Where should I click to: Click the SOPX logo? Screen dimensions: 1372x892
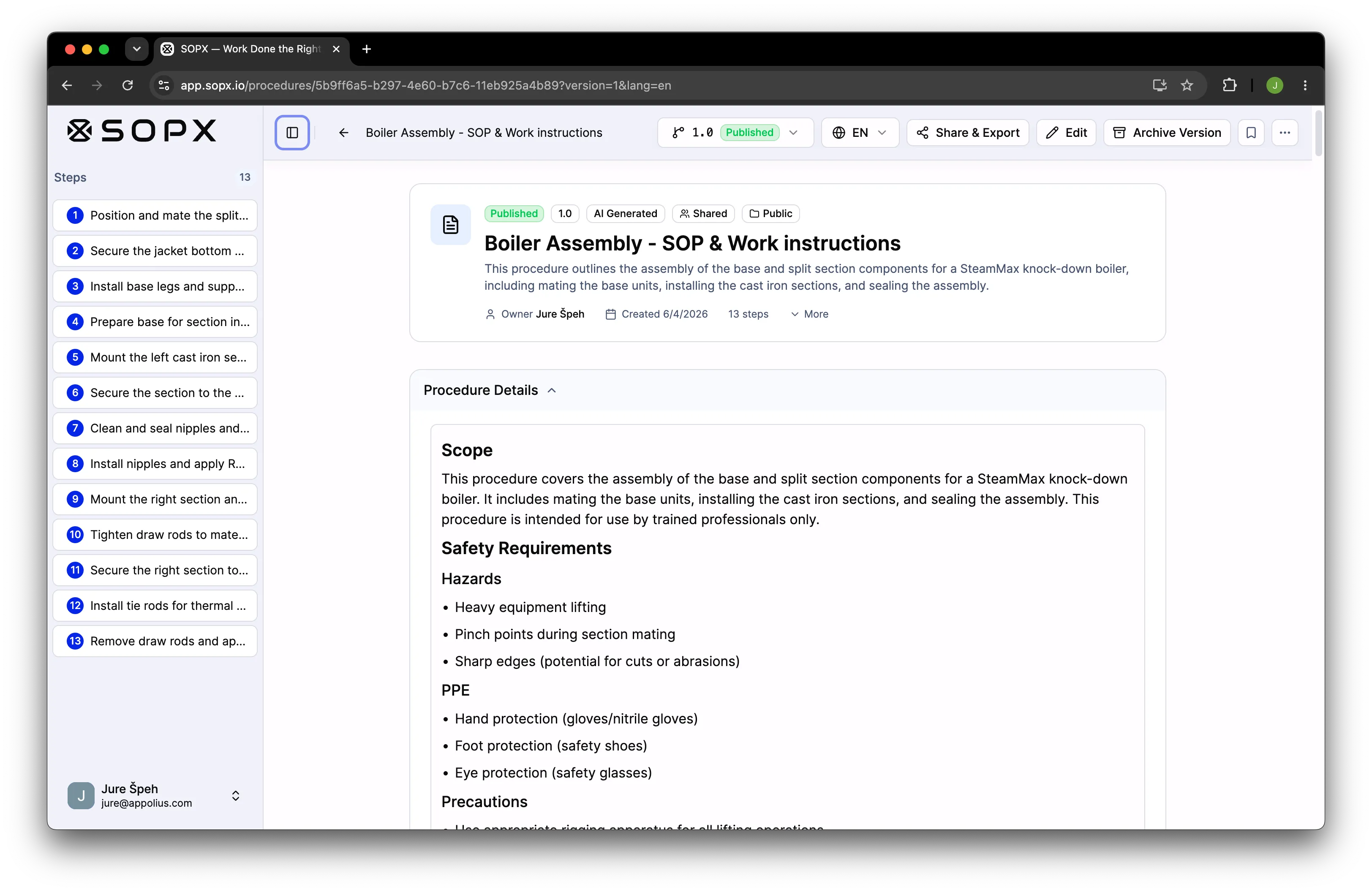(x=142, y=131)
